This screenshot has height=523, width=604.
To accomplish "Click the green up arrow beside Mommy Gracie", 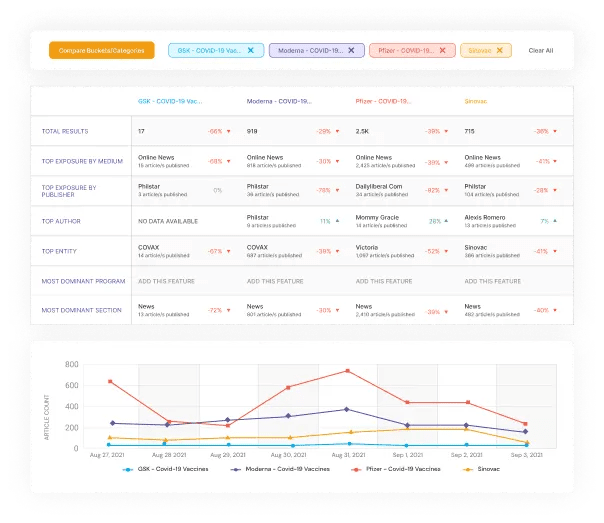I will coord(446,221).
